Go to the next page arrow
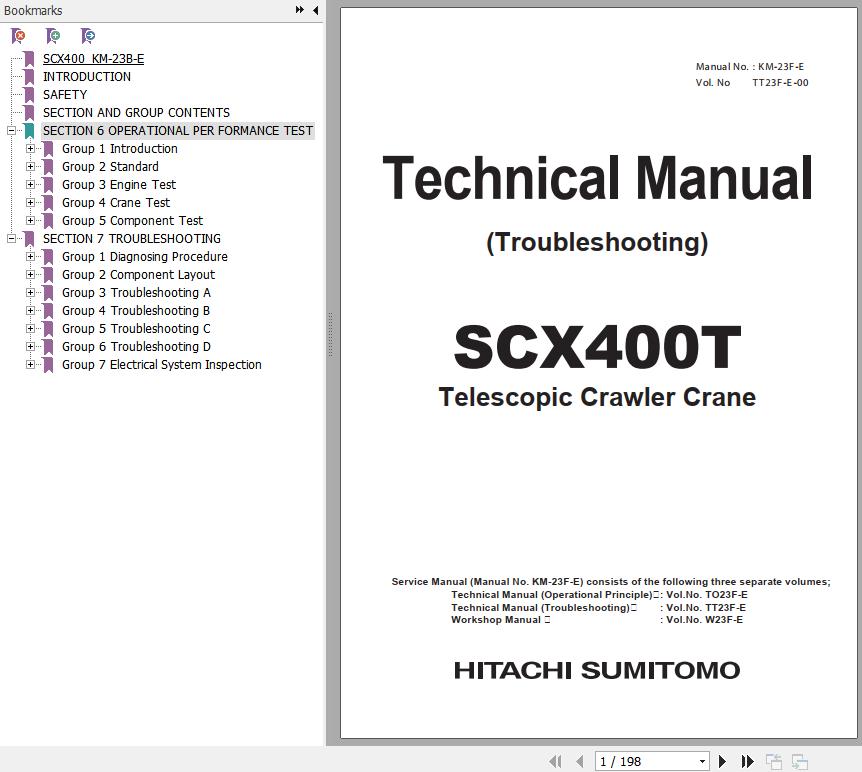This screenshot has height=772, width=862. [723, 762]
